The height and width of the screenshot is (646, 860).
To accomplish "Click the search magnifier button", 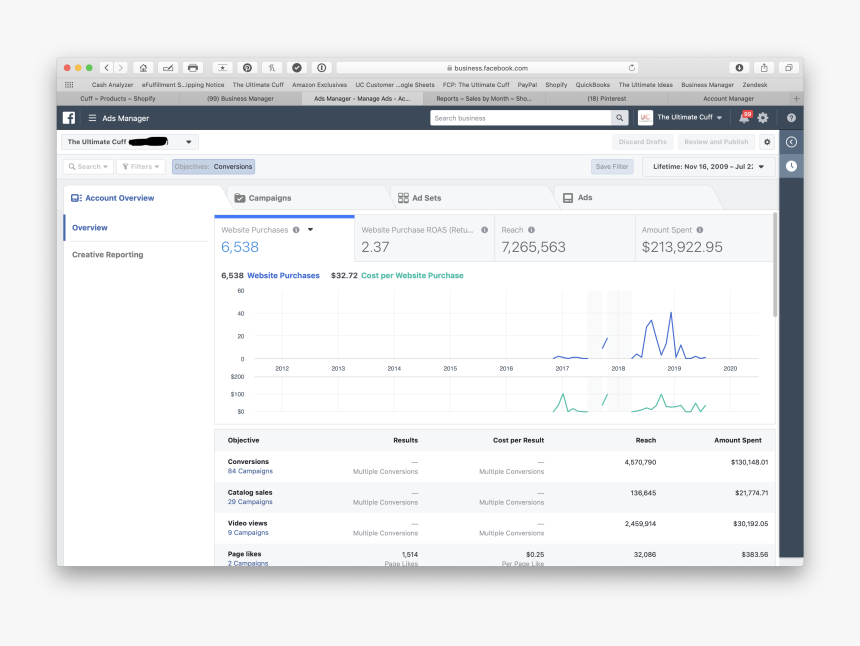I will 620,118.
